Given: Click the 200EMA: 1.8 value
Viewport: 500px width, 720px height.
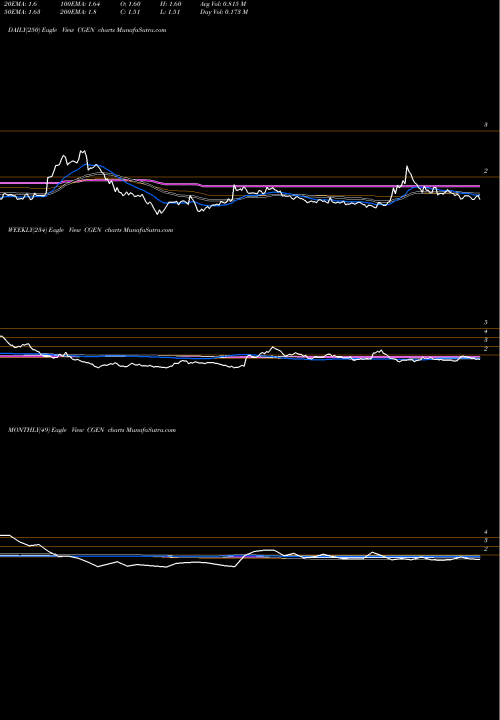Looking at the screenshot, I should tap(79, 12).
